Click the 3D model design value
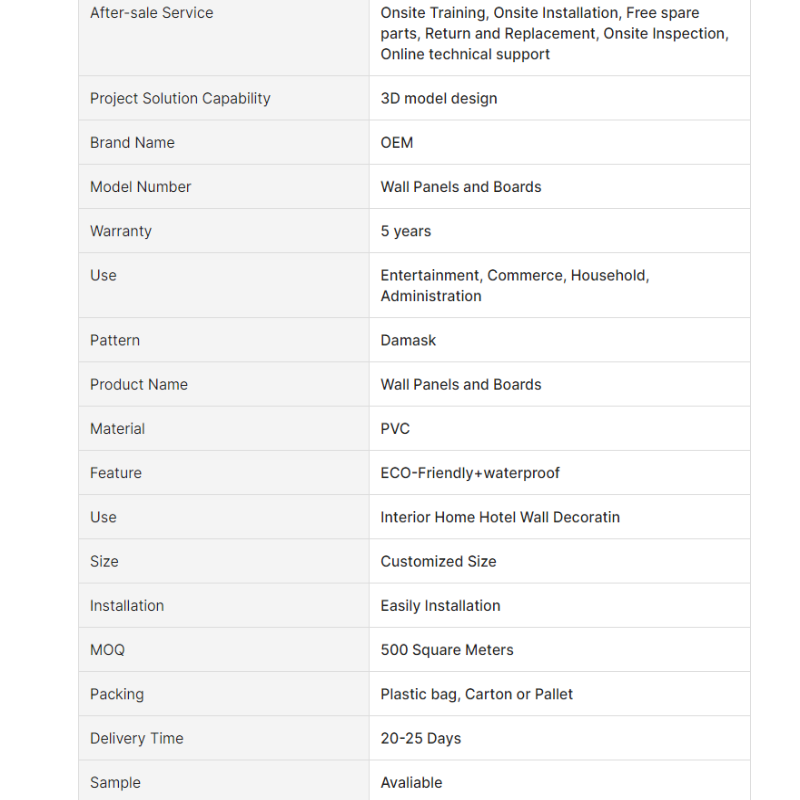 [x=438, y=98]
